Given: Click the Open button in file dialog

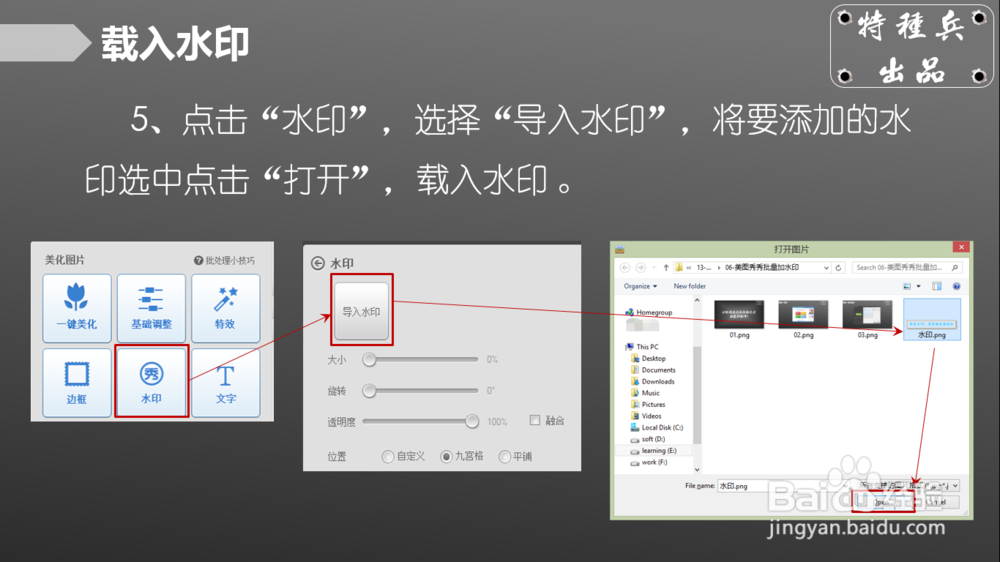Looking at the screenshot, I should (x=883, y=502).
